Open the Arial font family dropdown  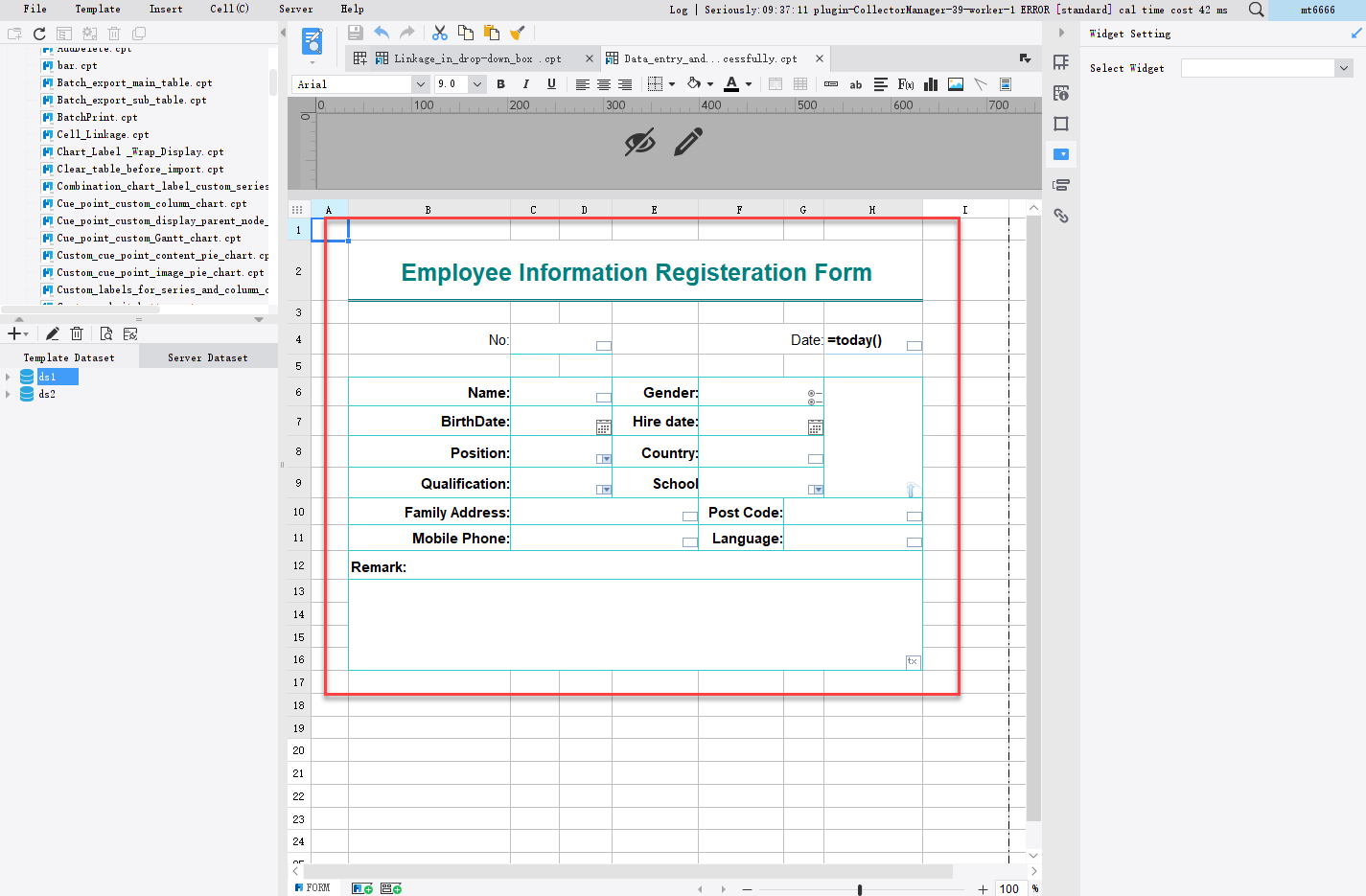point(420,84)
